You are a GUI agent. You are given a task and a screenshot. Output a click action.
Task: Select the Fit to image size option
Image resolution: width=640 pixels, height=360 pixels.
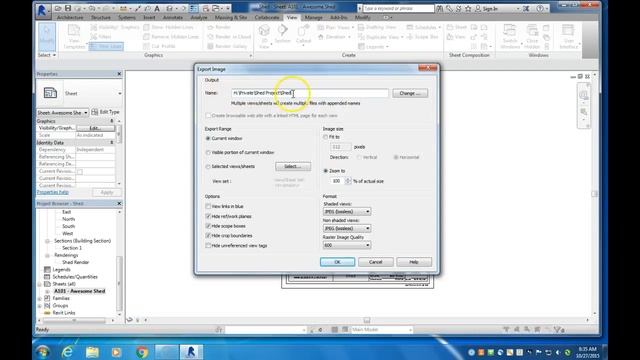(x=326, y=137)
